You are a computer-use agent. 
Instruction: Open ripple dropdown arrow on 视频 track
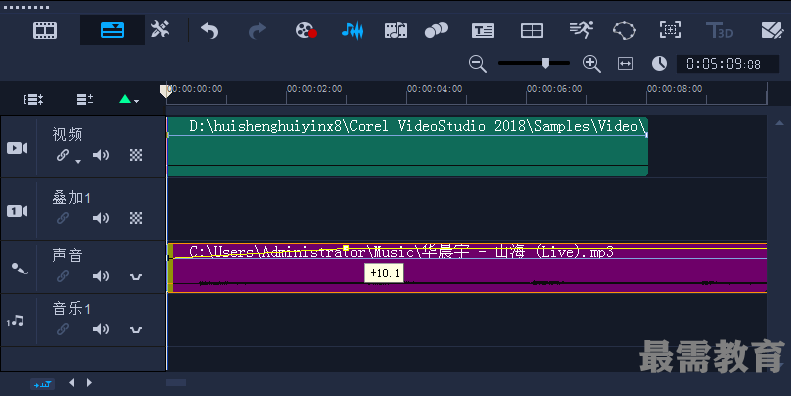(x=78, y=161)
